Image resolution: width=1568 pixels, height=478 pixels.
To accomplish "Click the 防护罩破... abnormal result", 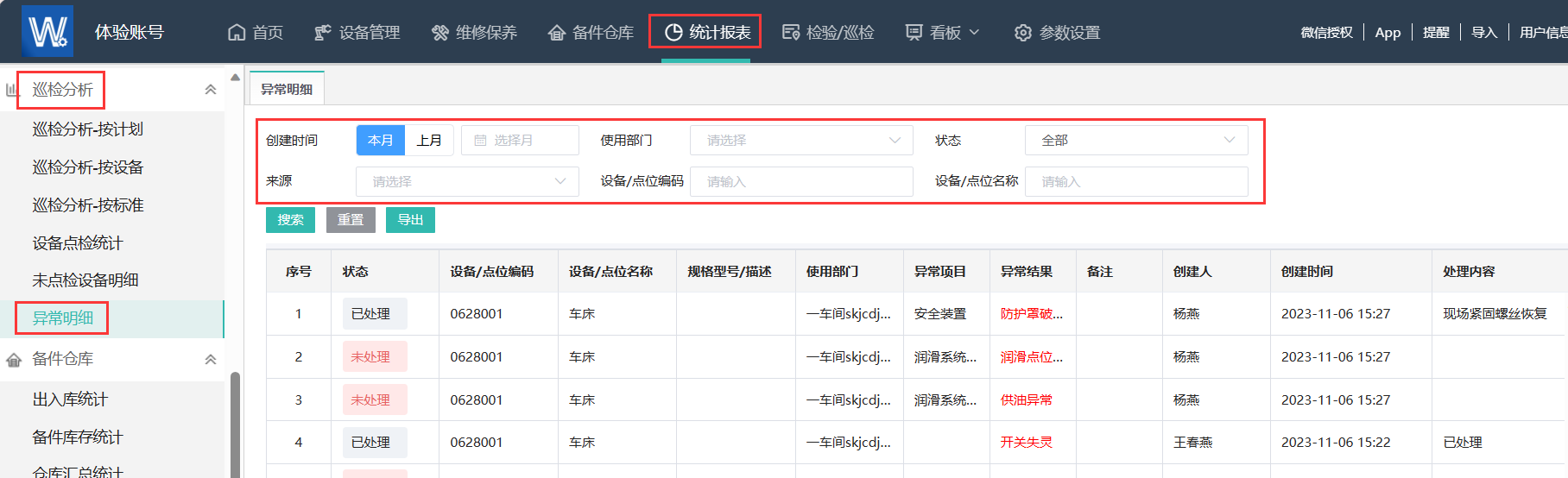I will coord(1032,314).
